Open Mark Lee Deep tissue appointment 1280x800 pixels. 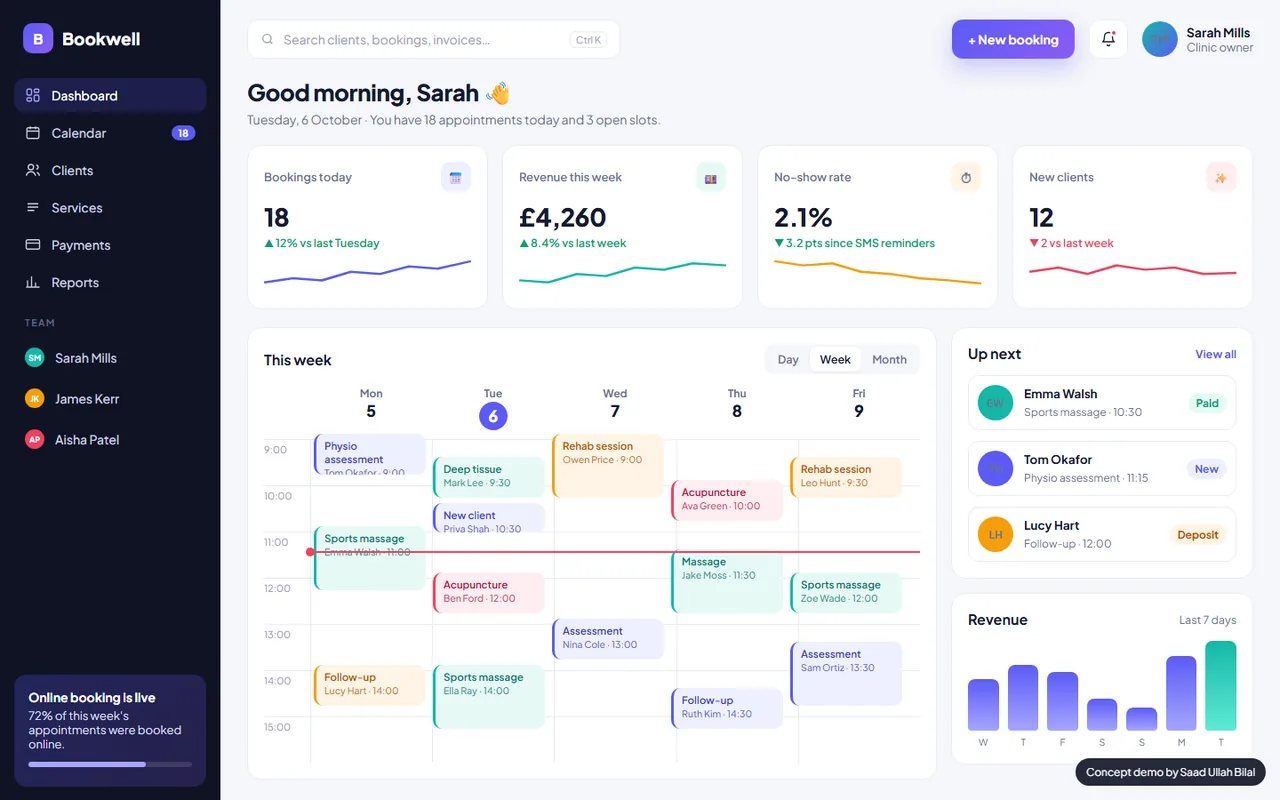[x=489, y=477]
